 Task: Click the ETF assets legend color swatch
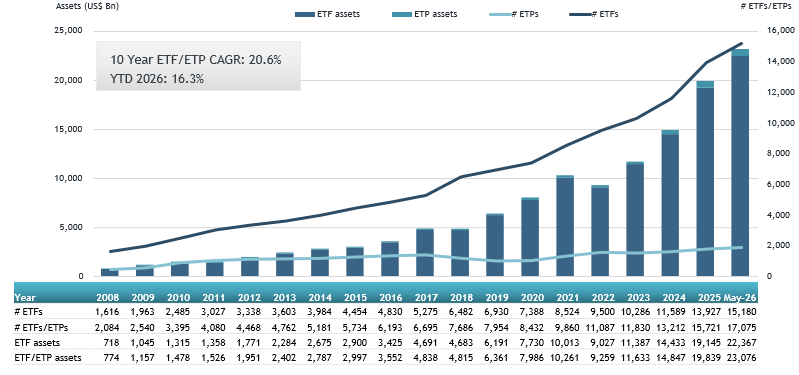point(304,14)
